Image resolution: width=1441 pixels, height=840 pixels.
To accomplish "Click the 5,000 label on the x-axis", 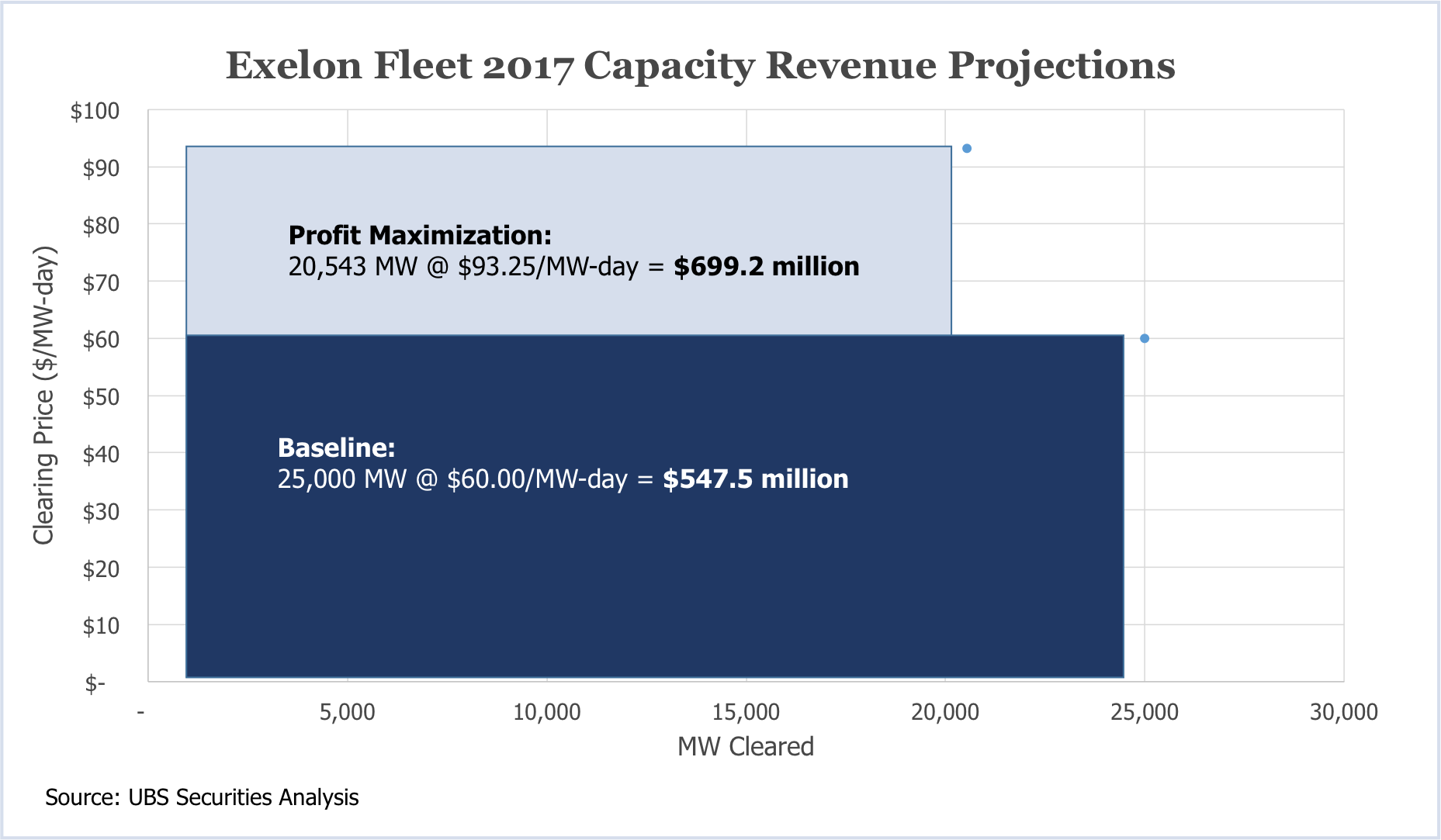I will click(x=347, y=712).
